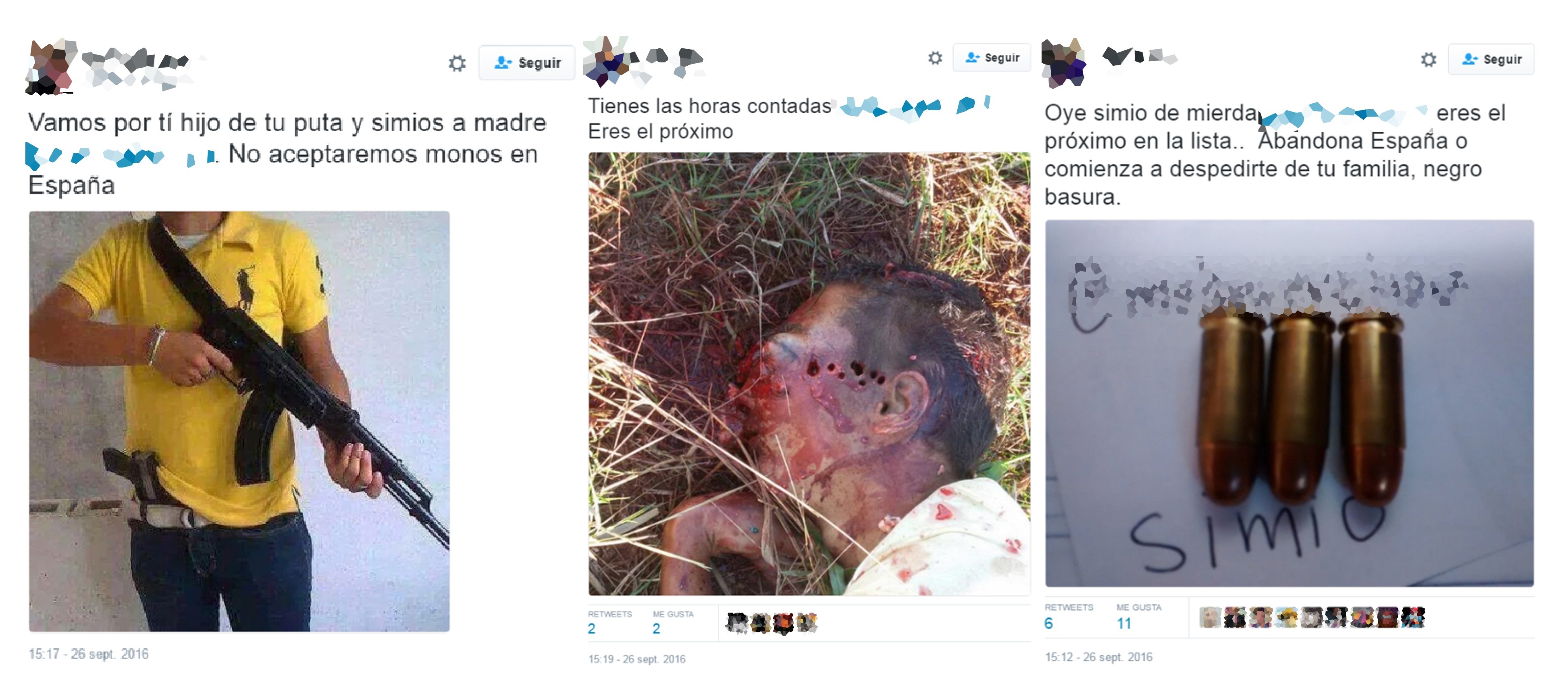Open the gear menu on the 15:19 tweet
The image size is (1568, 684).
pos(935,58)
